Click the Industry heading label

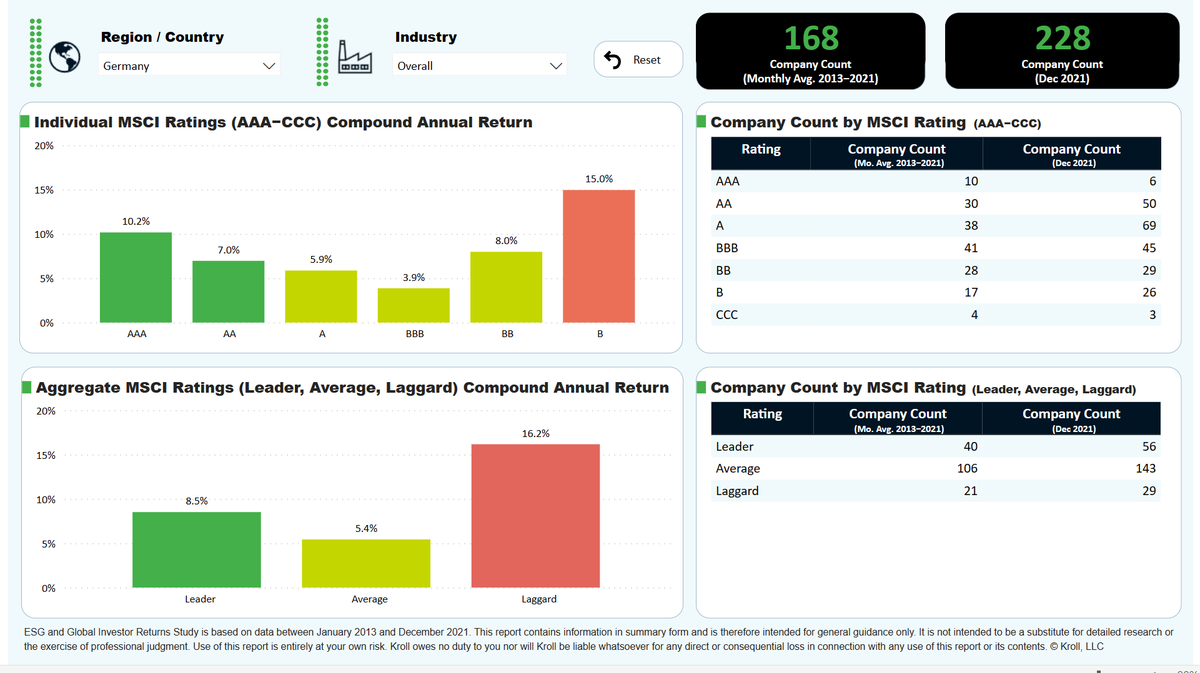426,37
